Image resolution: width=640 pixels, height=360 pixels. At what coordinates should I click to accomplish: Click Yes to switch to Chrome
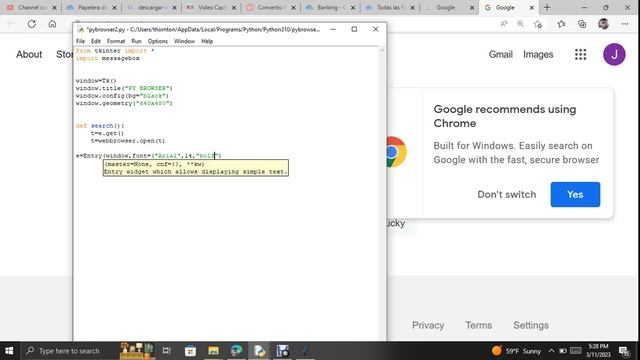click(x=575, y=194)
